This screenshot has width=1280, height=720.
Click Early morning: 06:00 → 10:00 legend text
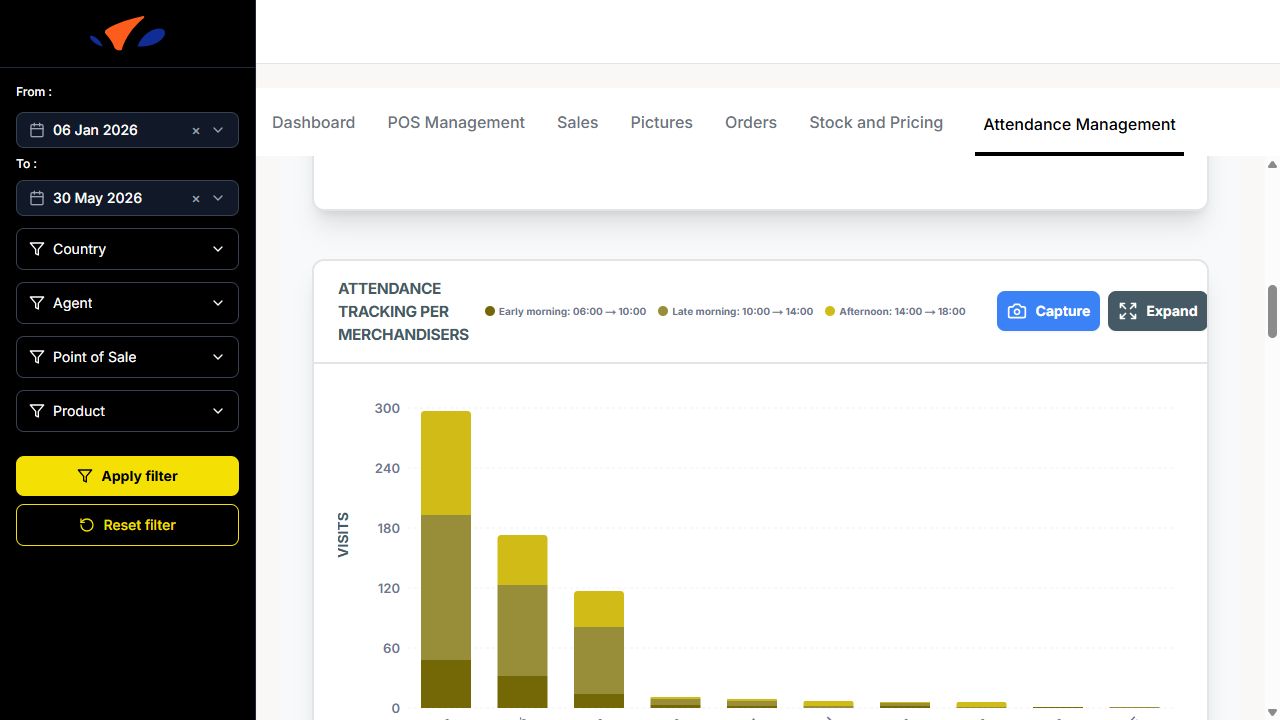[x=572, y=311]
